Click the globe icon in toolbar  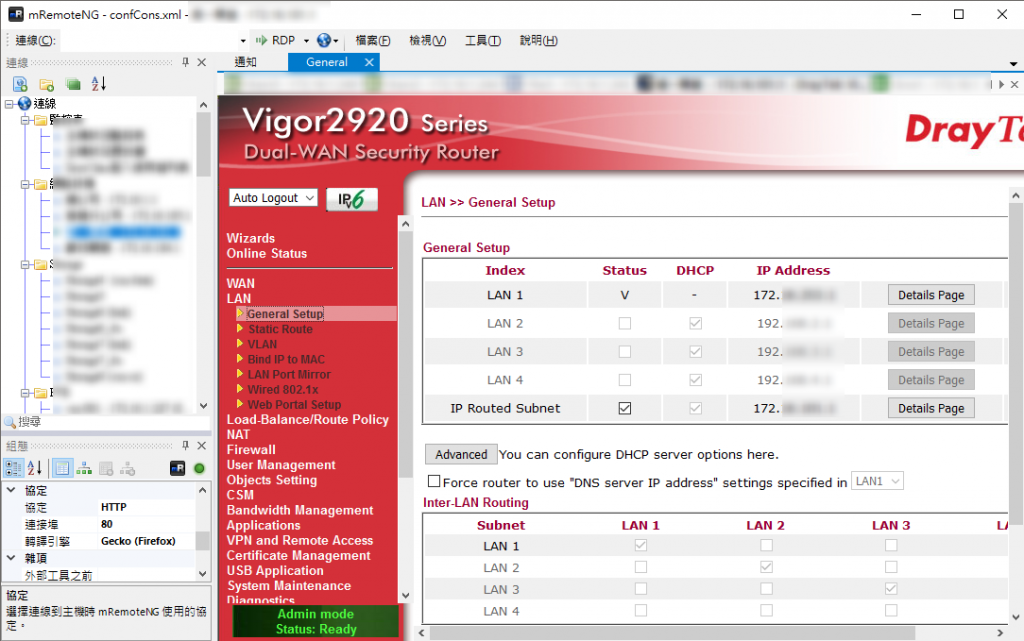[x=324, y=40]
